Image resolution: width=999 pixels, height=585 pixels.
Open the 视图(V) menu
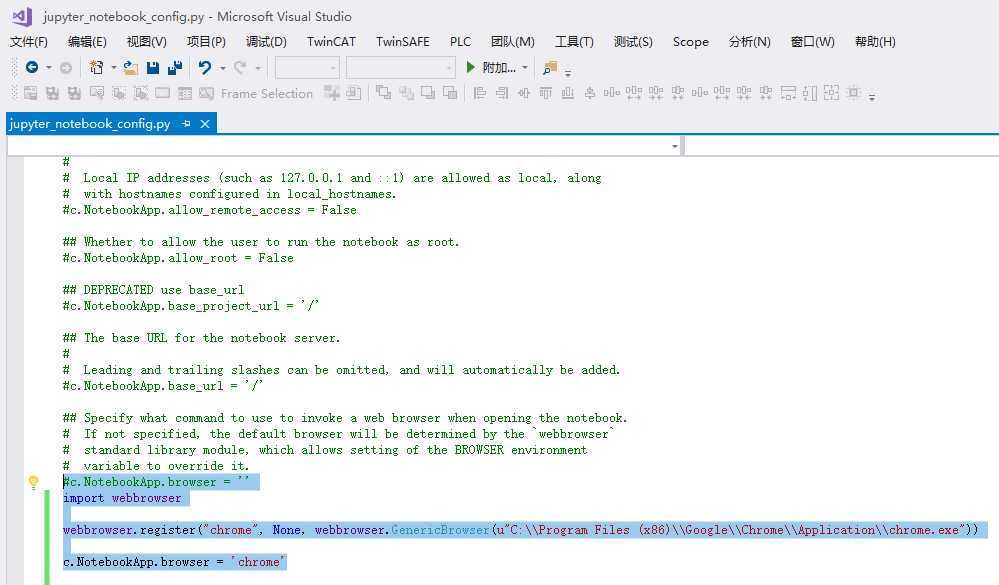(x=147, y=42)
